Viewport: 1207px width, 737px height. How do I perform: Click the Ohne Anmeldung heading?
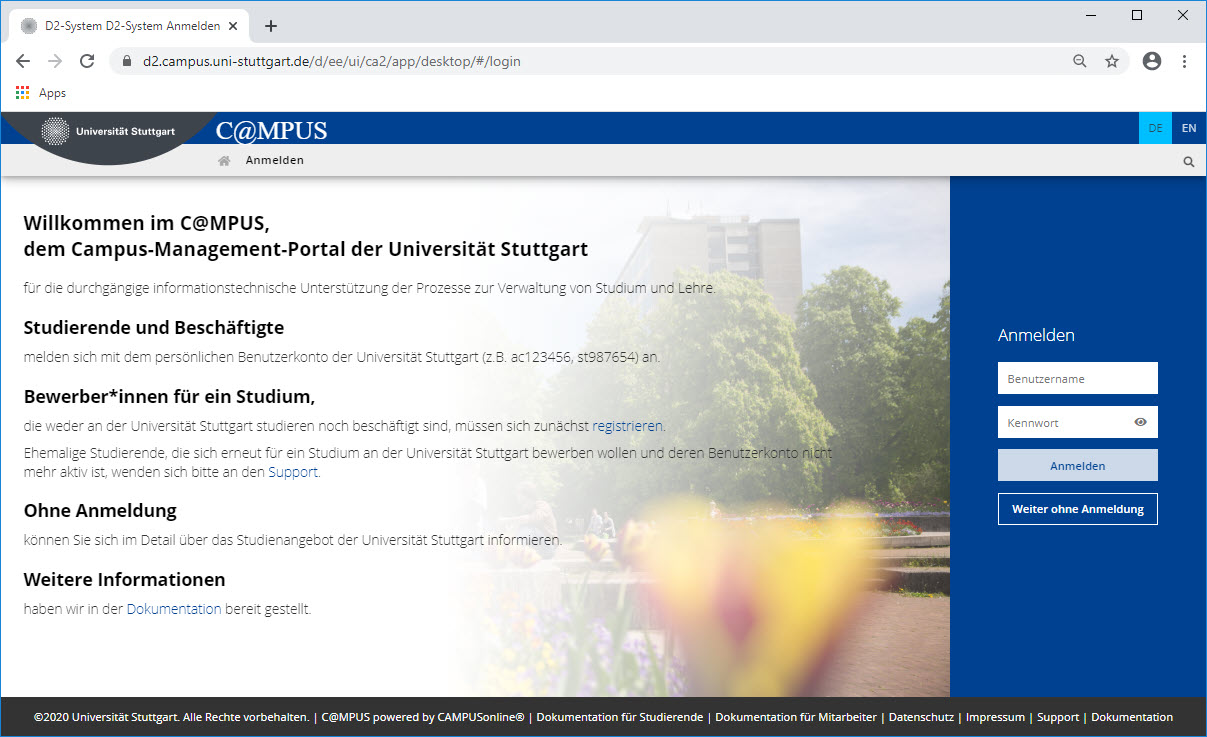[100, 510]
